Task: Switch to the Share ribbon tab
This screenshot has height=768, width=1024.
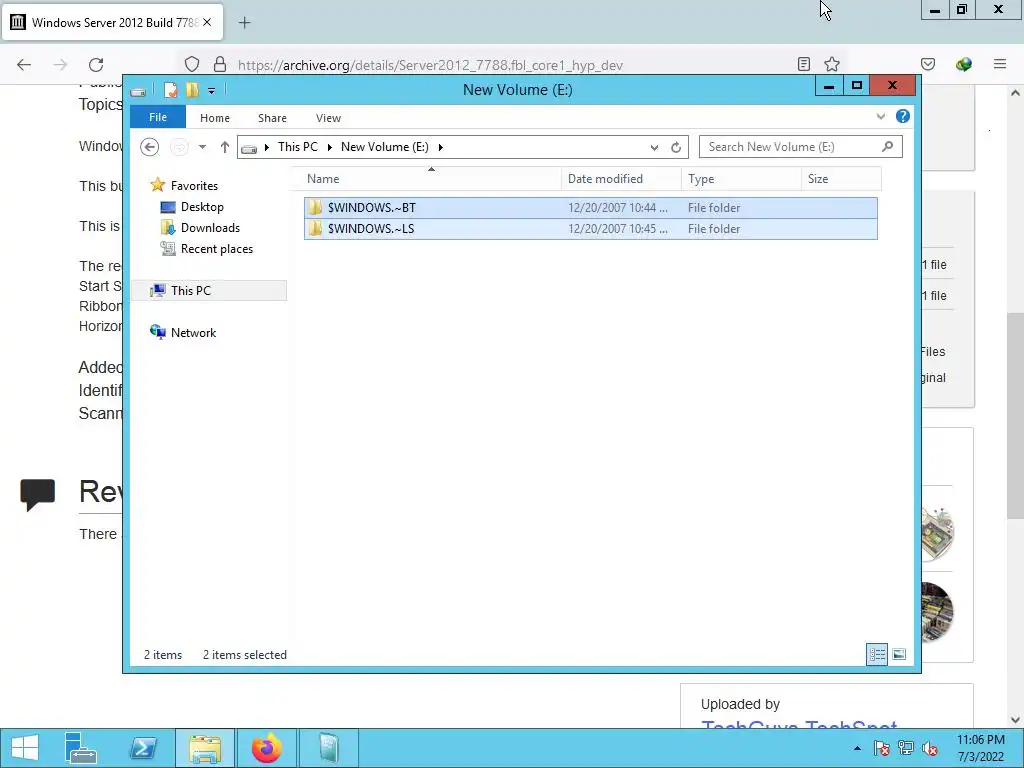Action: click(272, 118)
